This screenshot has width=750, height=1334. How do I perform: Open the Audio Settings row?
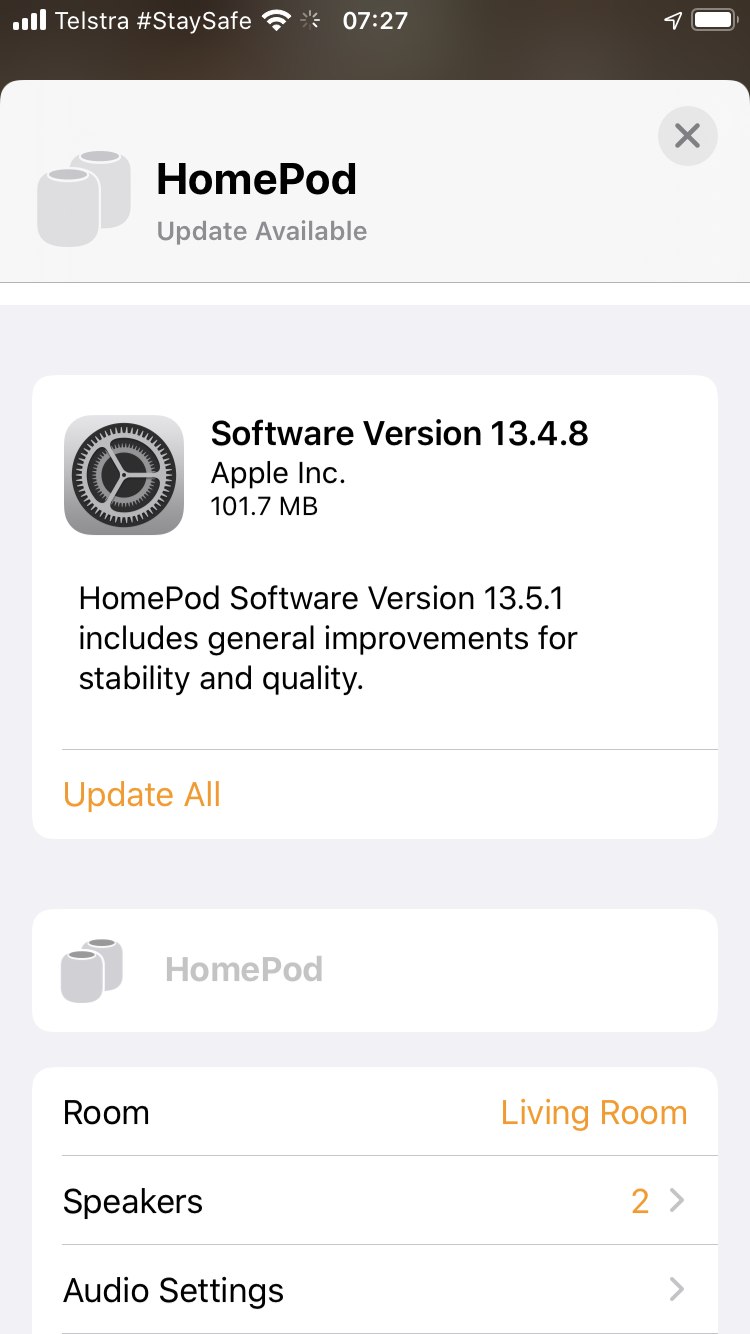[375, 1289]
